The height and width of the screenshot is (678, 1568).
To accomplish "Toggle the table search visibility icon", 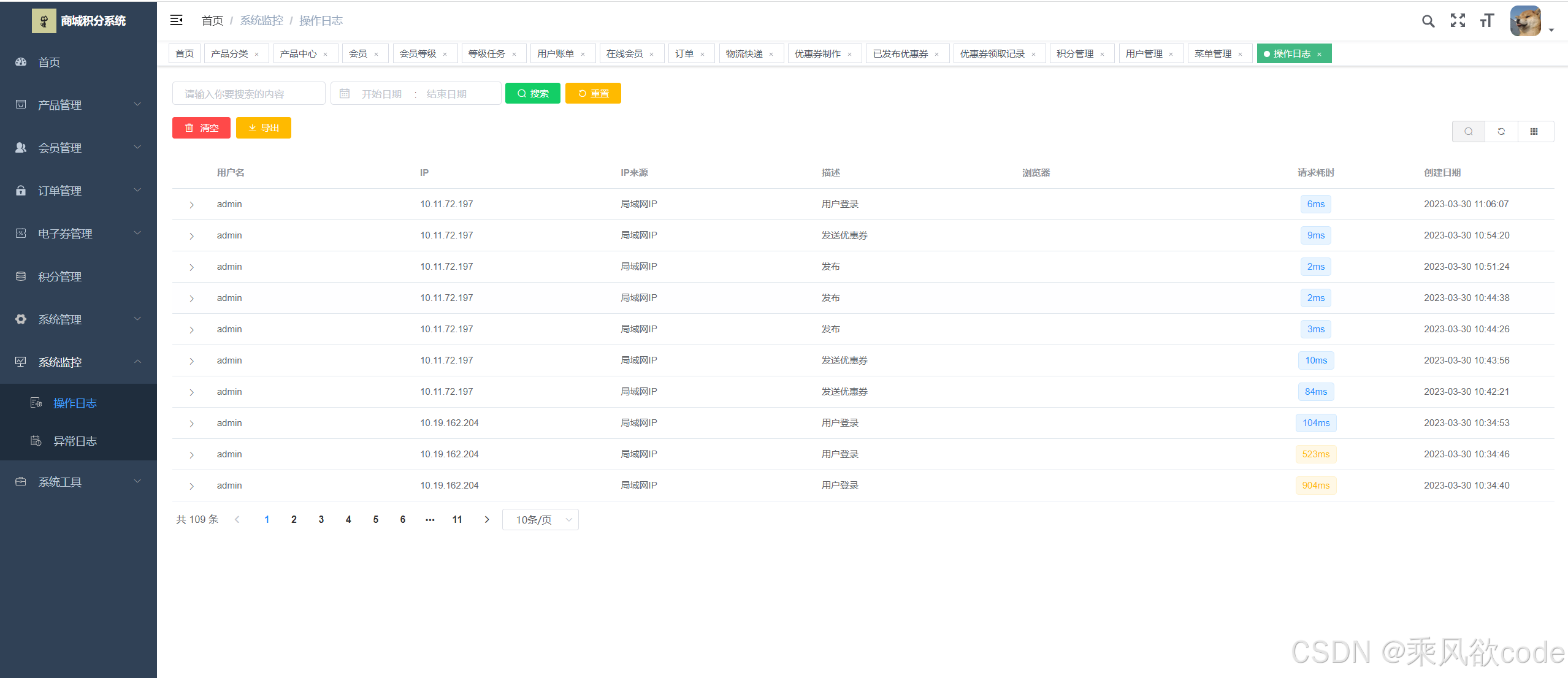I will tap(1469, 131).
